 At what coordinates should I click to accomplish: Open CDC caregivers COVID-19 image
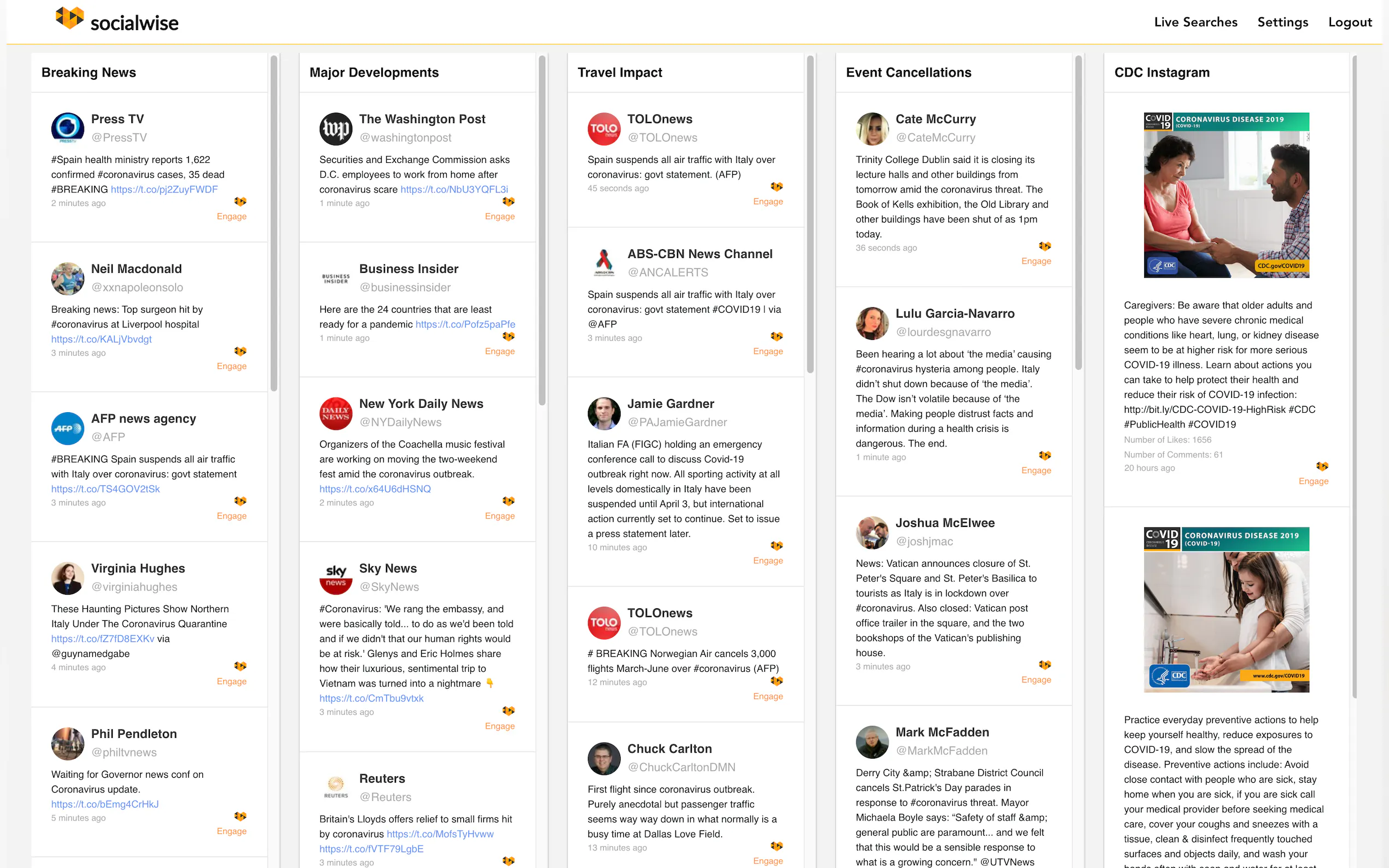[x=1226, y=195]
